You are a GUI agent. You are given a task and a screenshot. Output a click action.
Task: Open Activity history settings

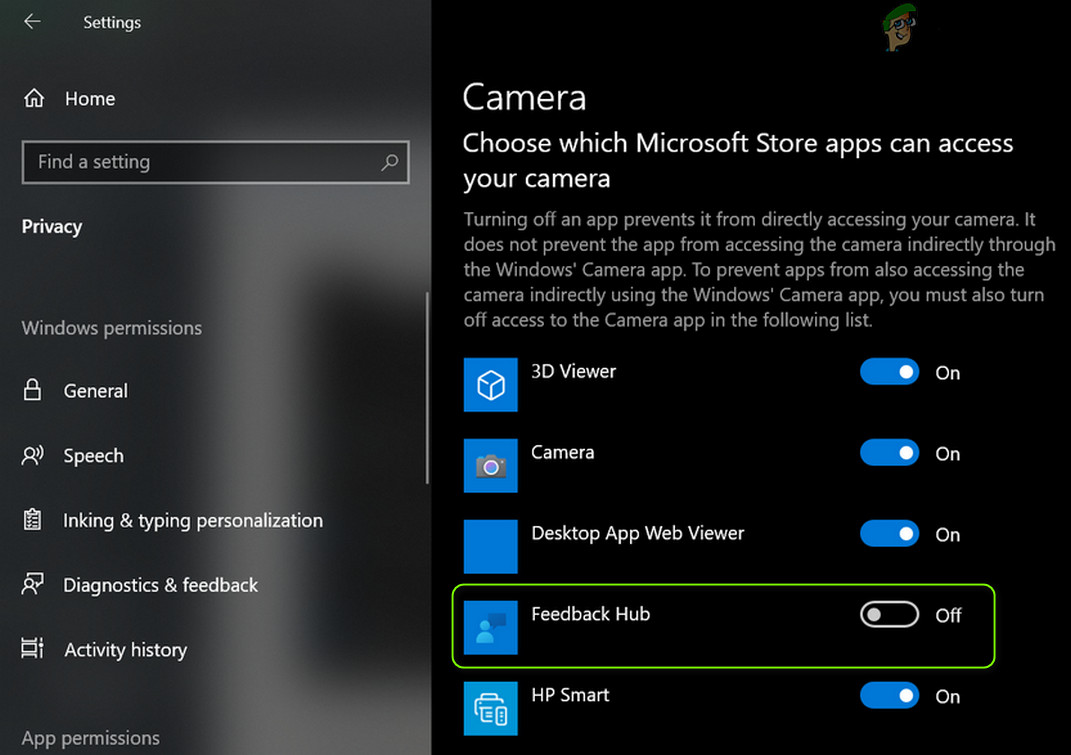pyautogui.click(x=126, y=650)
